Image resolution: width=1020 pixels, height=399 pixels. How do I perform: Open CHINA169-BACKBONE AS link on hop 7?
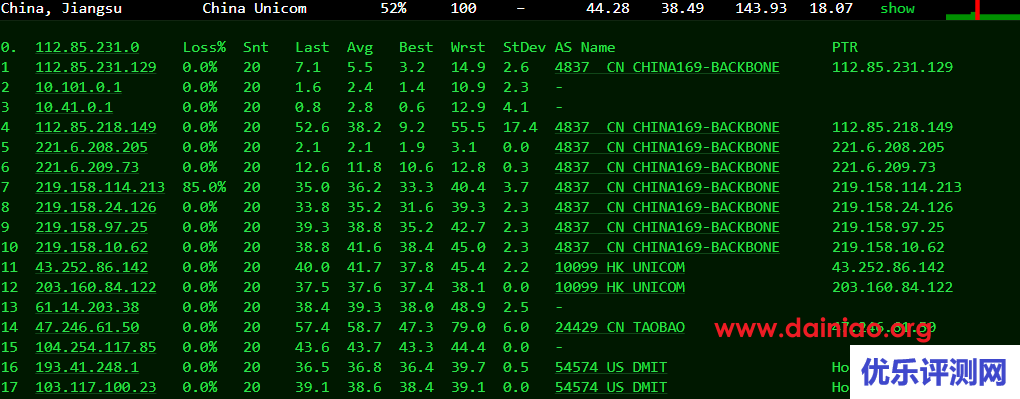pyautogui.click(x=667, y=187)
